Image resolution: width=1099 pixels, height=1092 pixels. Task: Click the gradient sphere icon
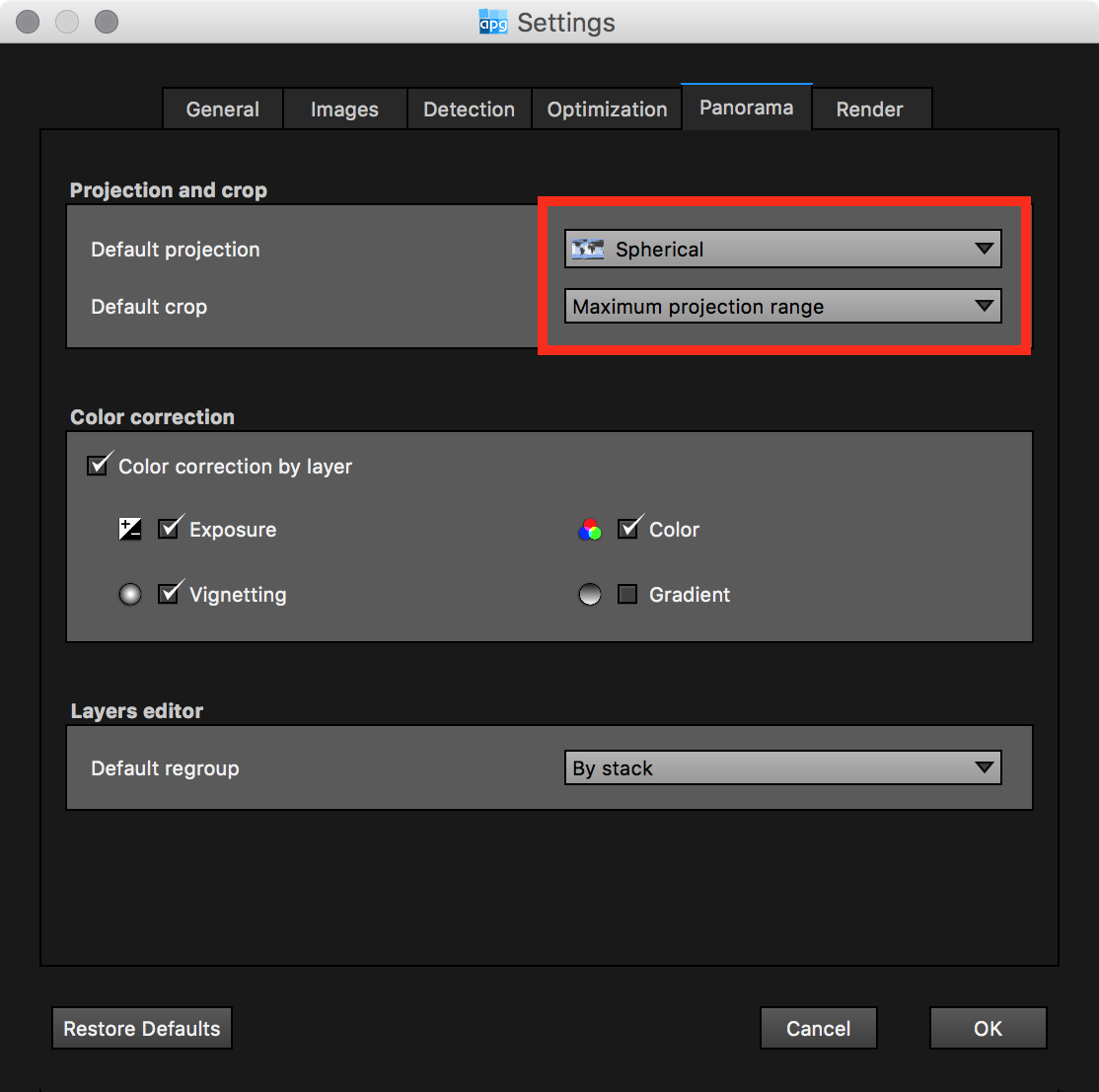click(590, 595)
